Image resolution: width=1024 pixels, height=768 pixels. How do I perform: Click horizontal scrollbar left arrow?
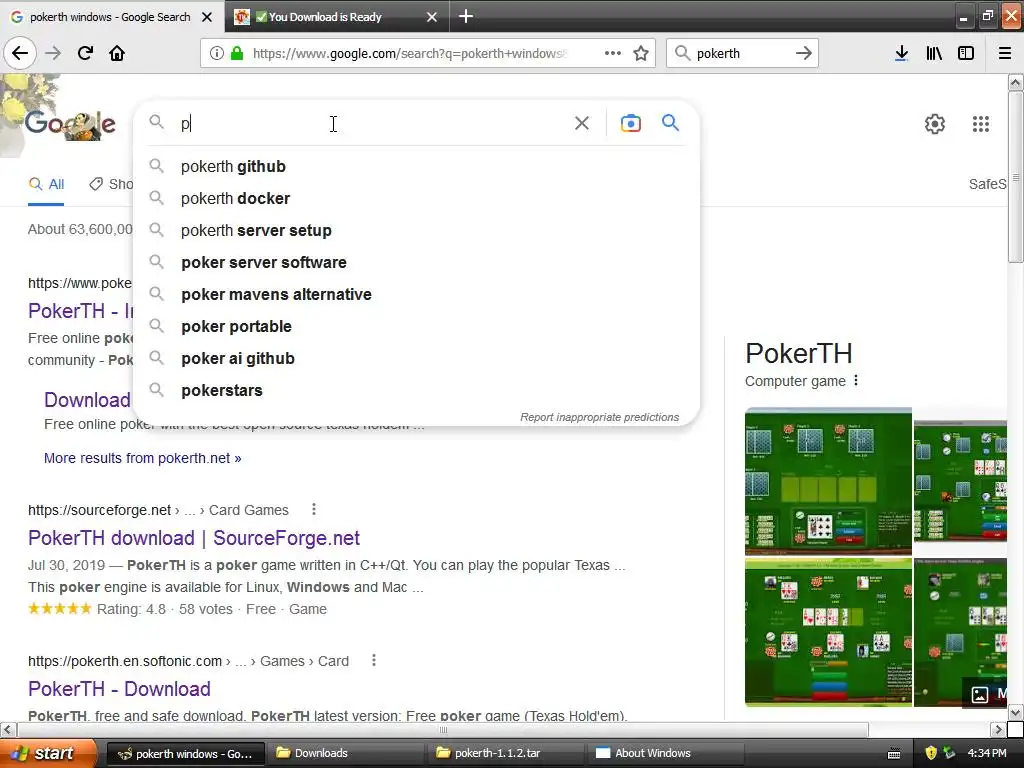[7, 729]
